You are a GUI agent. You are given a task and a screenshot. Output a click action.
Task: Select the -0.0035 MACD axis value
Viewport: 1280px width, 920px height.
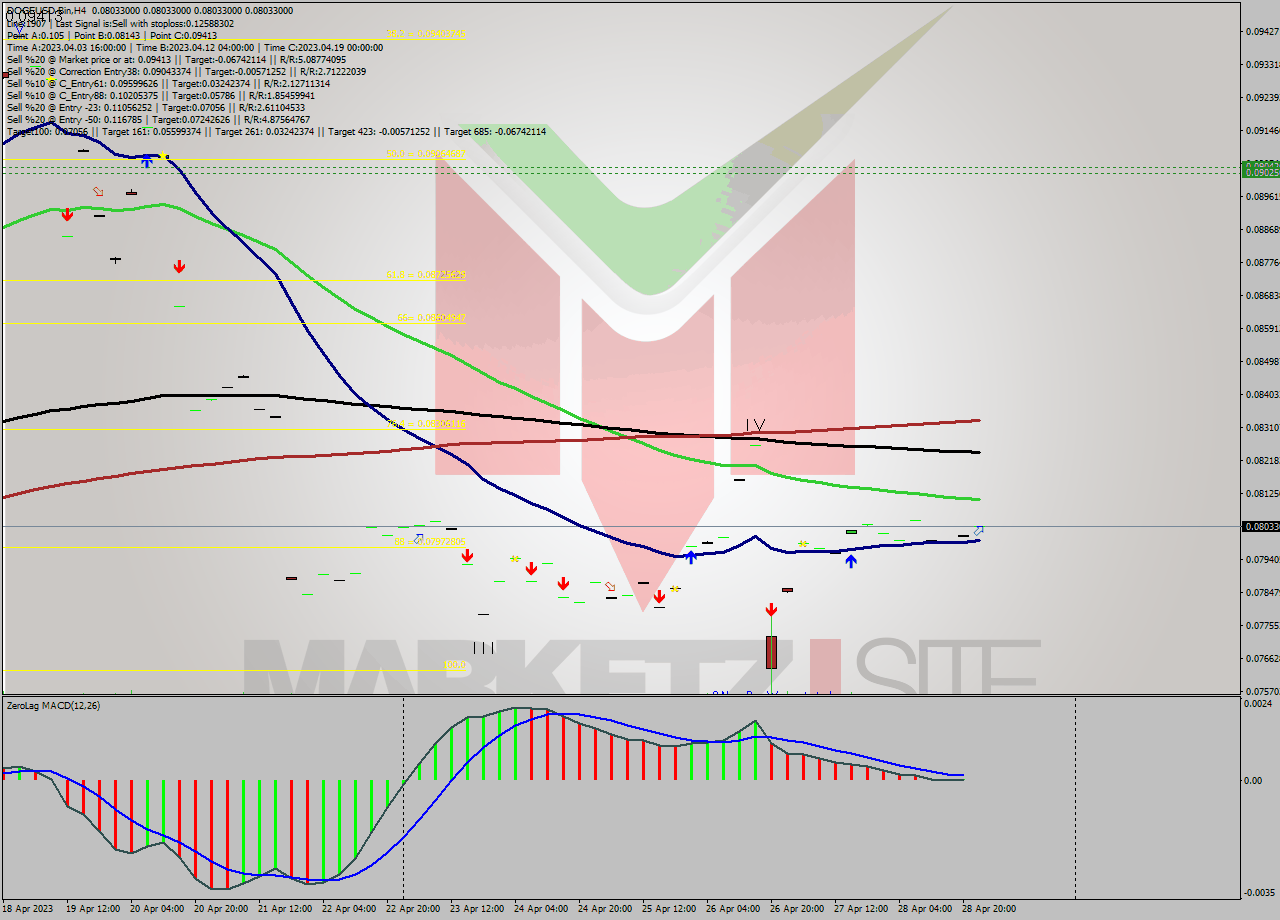click(1260, 892)
